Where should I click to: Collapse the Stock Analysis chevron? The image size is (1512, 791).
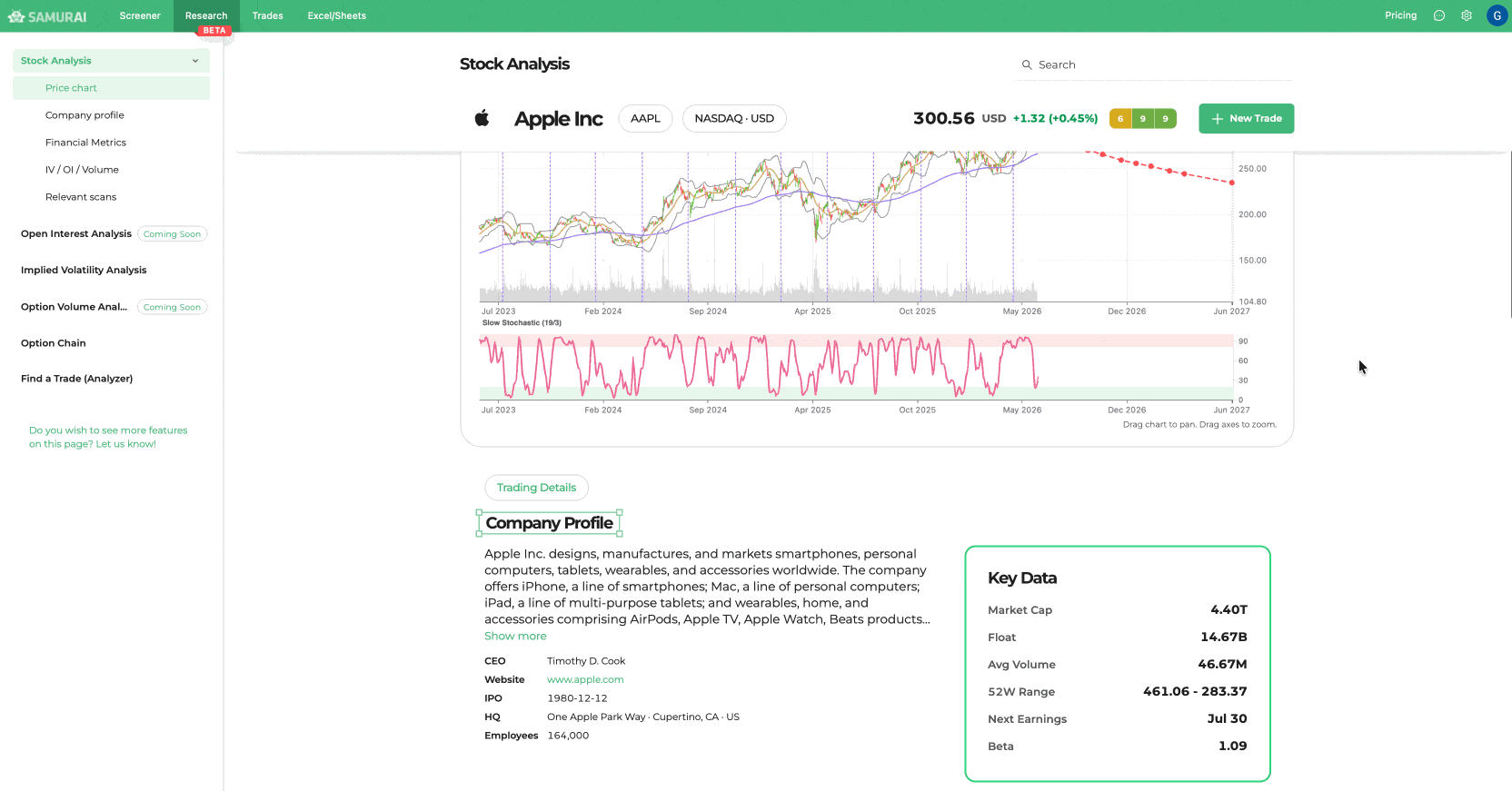coord(195,61)
